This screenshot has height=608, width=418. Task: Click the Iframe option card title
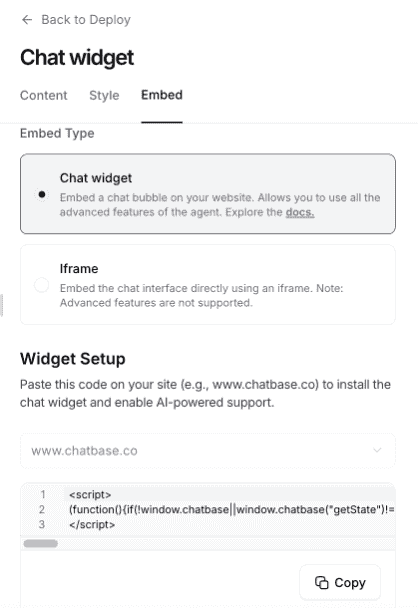(x=79, y=269)
